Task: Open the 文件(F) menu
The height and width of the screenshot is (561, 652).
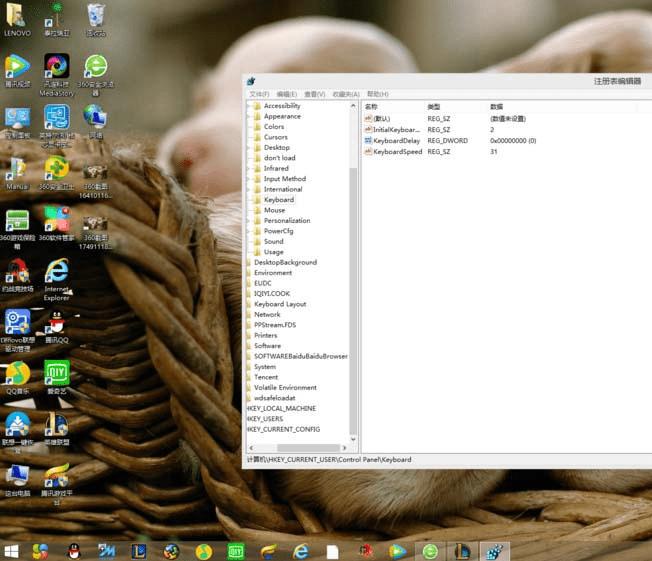Action: pyautogui.click(x=259, y=94)
